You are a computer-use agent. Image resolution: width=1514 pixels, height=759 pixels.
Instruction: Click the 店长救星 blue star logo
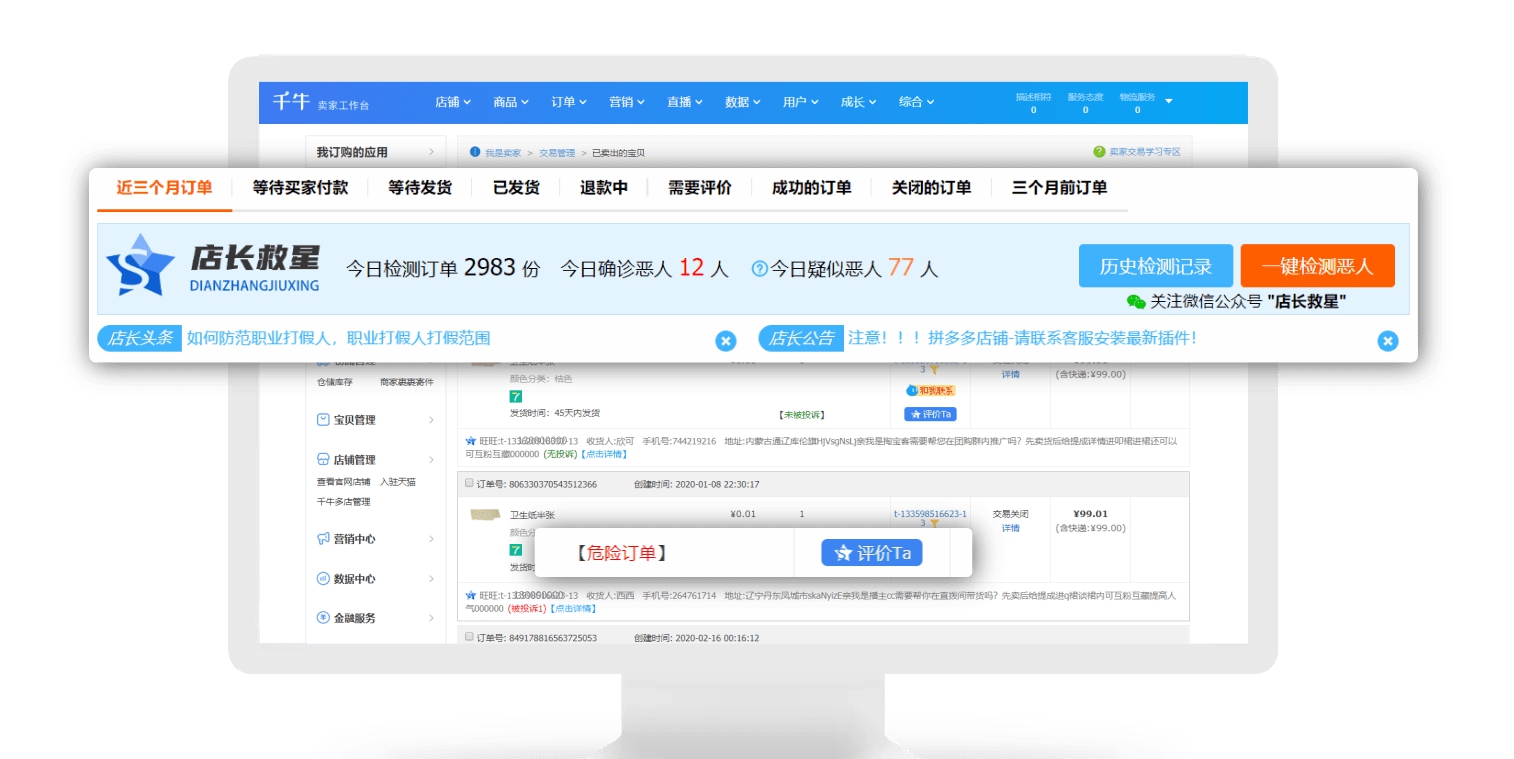point(139,267)
